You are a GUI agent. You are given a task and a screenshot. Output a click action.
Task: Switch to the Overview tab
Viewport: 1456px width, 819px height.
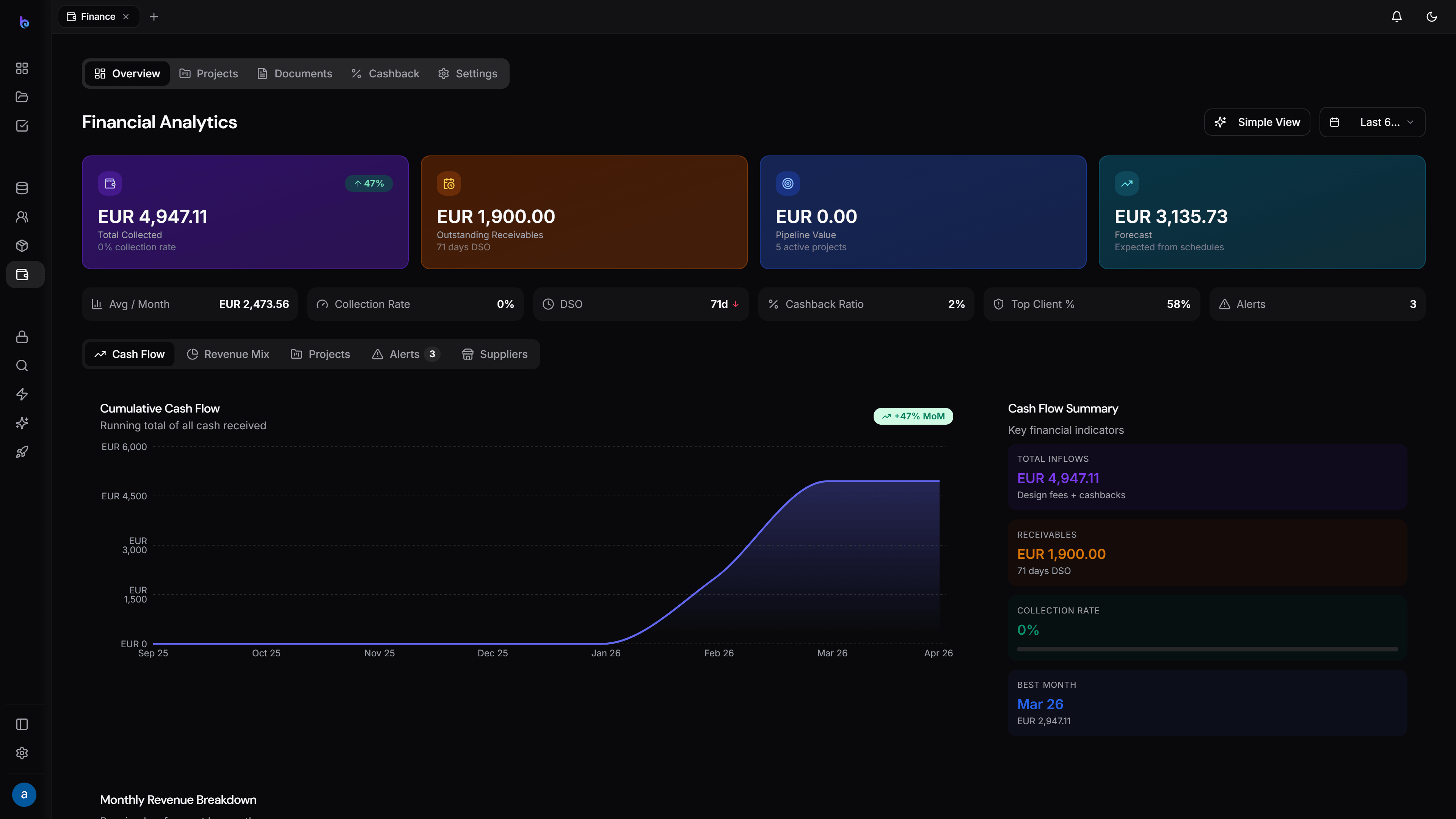coord(127,74)
